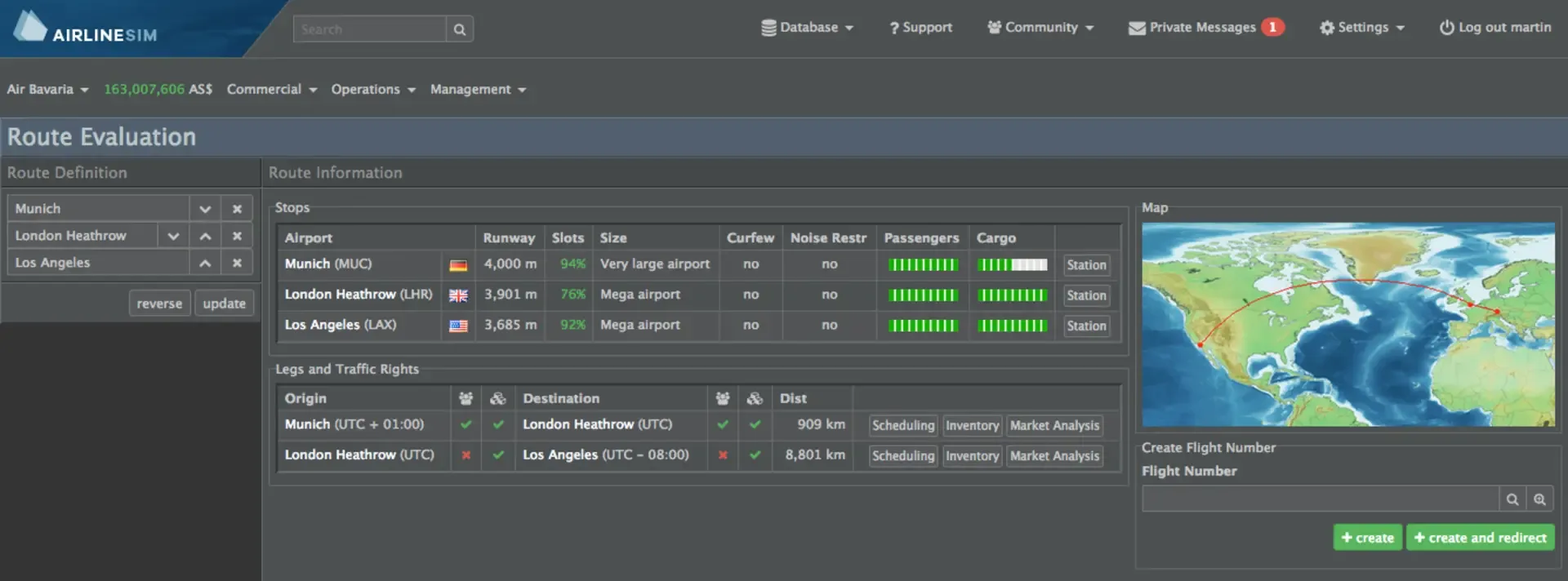This screenshot has width=1568, height=581.
Task: Expand the Database dropdown menu
Action: click(807, 28)
